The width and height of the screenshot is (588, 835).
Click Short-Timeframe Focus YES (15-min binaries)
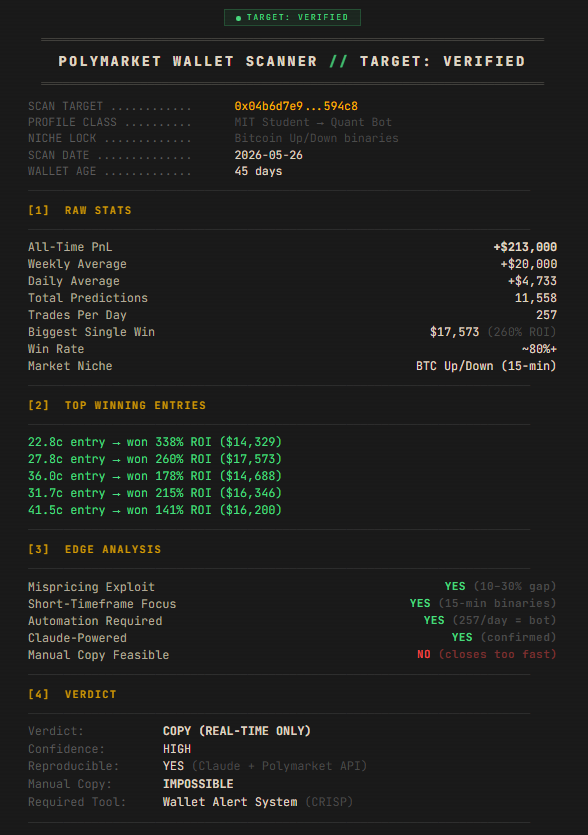(x=483, y=603)
